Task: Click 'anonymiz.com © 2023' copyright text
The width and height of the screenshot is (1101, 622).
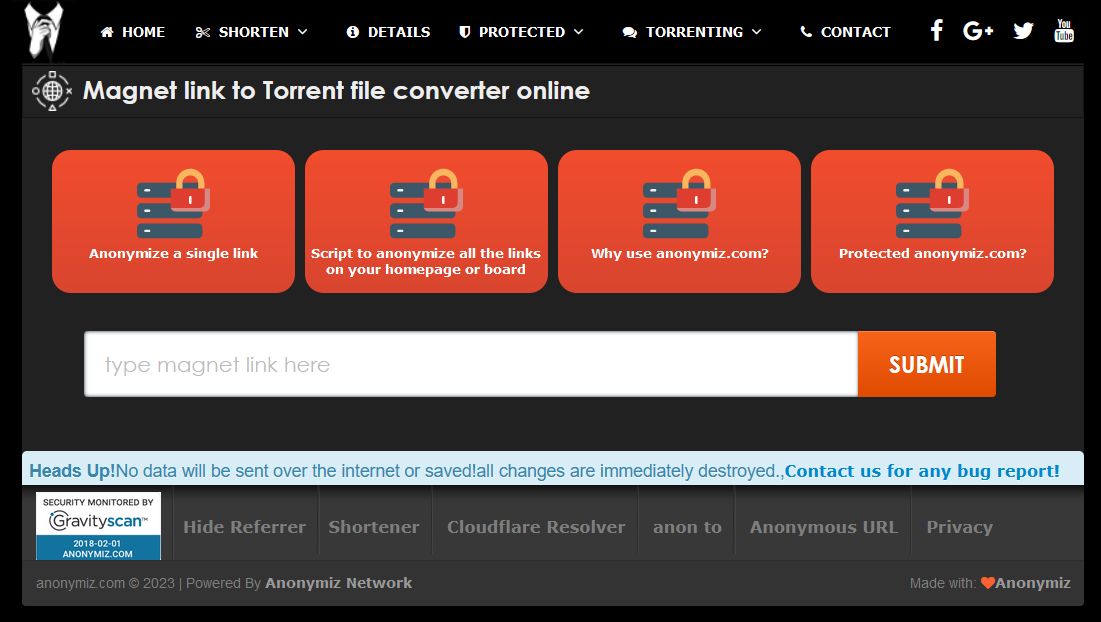Action: tap(105, 583)
